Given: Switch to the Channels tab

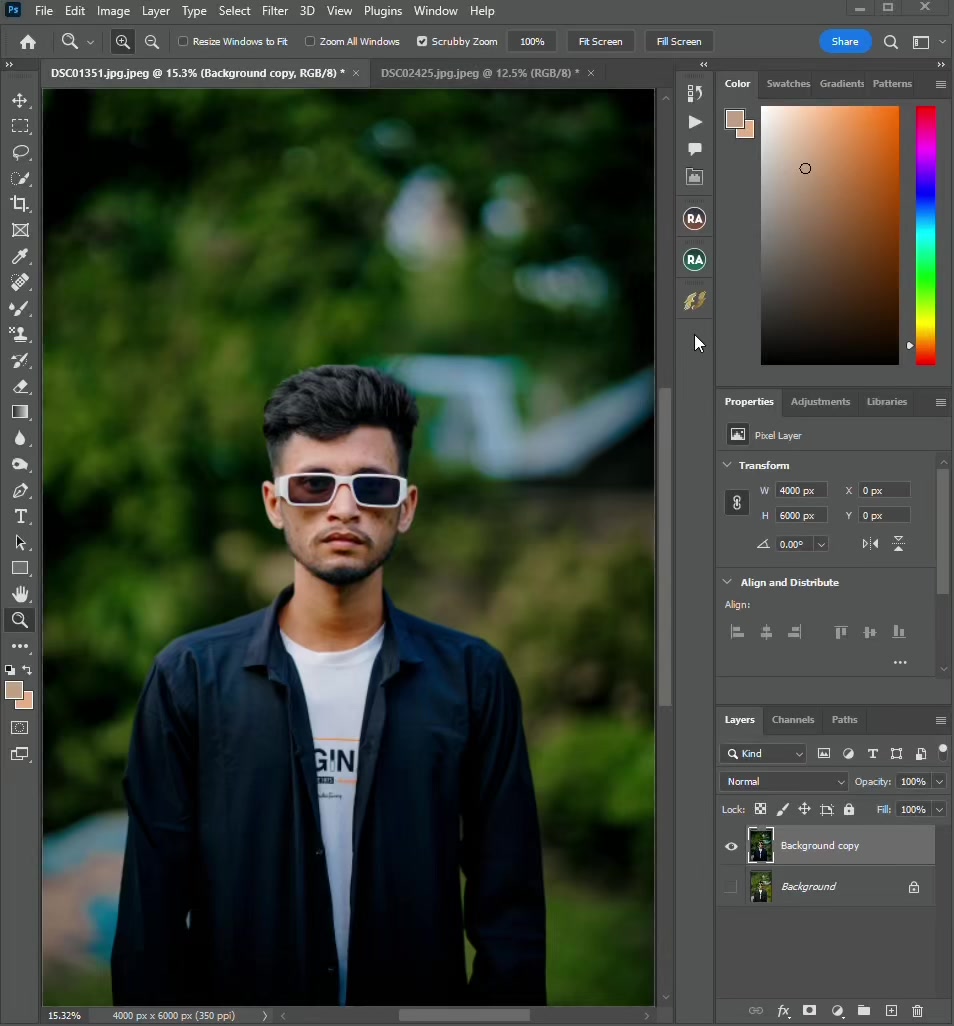Looking at the screenshot, I should [793, 719].
